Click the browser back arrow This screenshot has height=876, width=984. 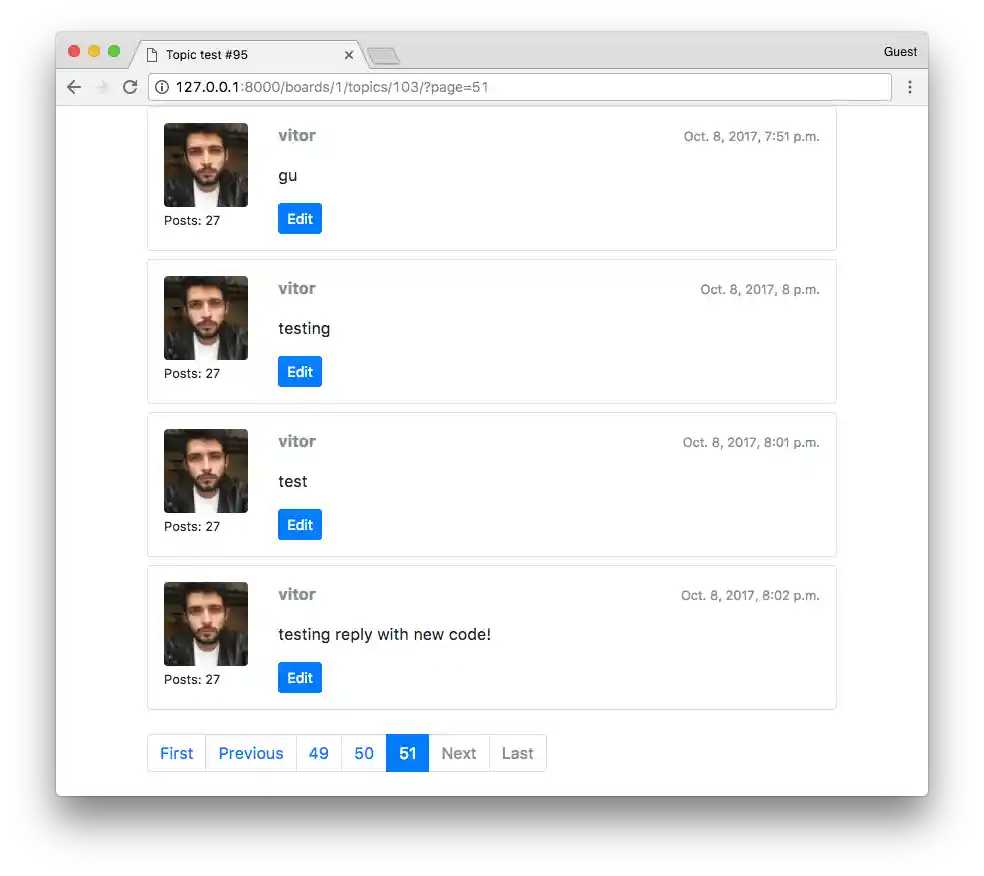tap(74, 87)
